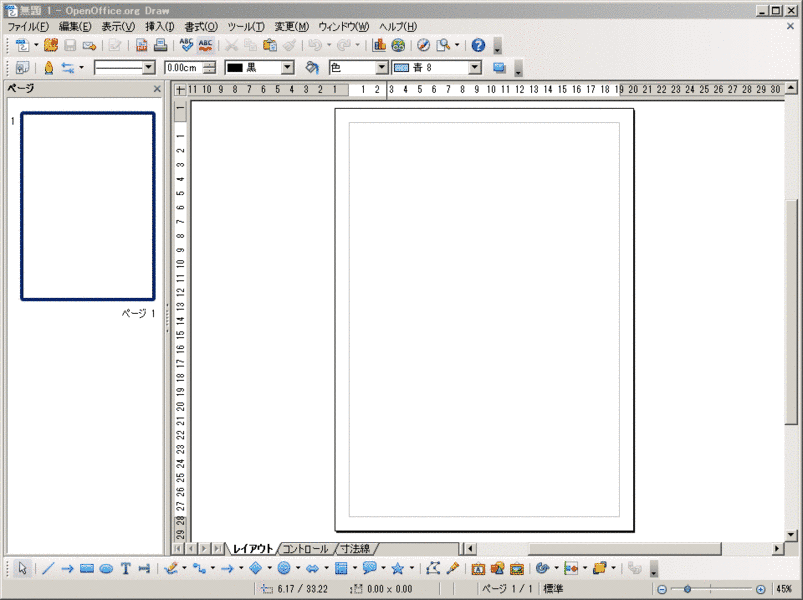Screen dimensions: 803x600
Task: Select the Text tool
Action: (x=125, y=568)
